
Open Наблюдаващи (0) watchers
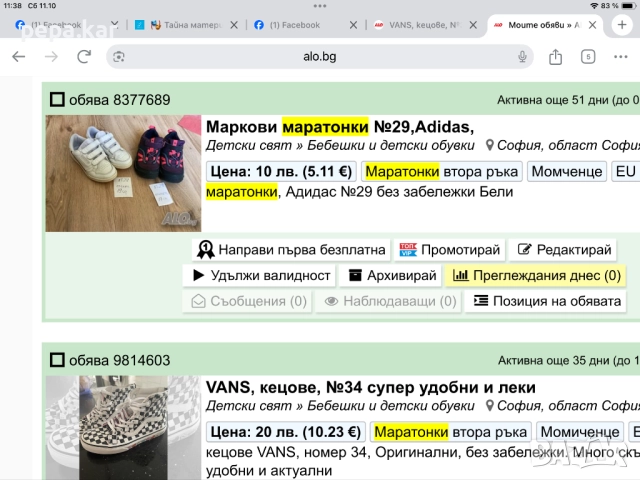tap(389, 301)
